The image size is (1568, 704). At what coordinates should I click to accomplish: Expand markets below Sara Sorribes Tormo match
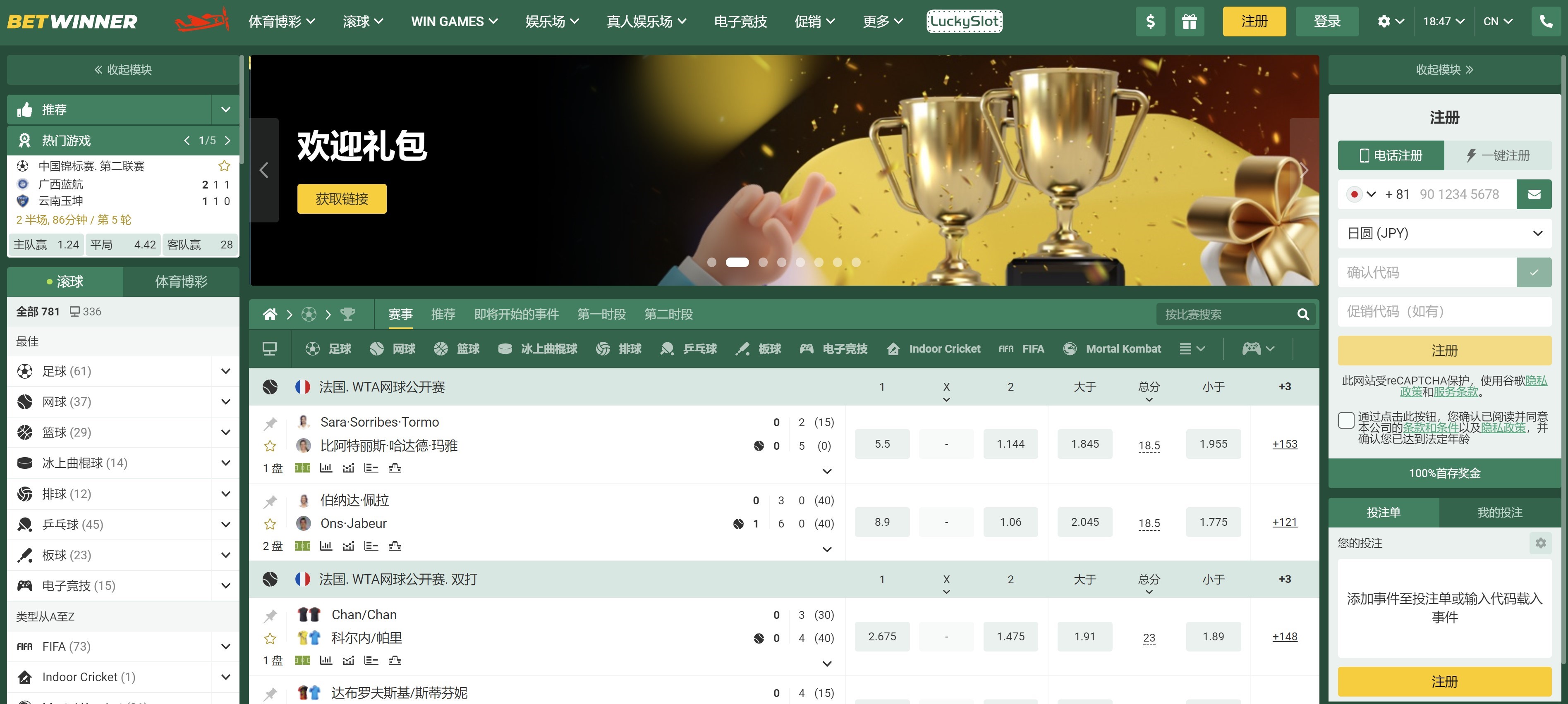click(x=827, y=471)
